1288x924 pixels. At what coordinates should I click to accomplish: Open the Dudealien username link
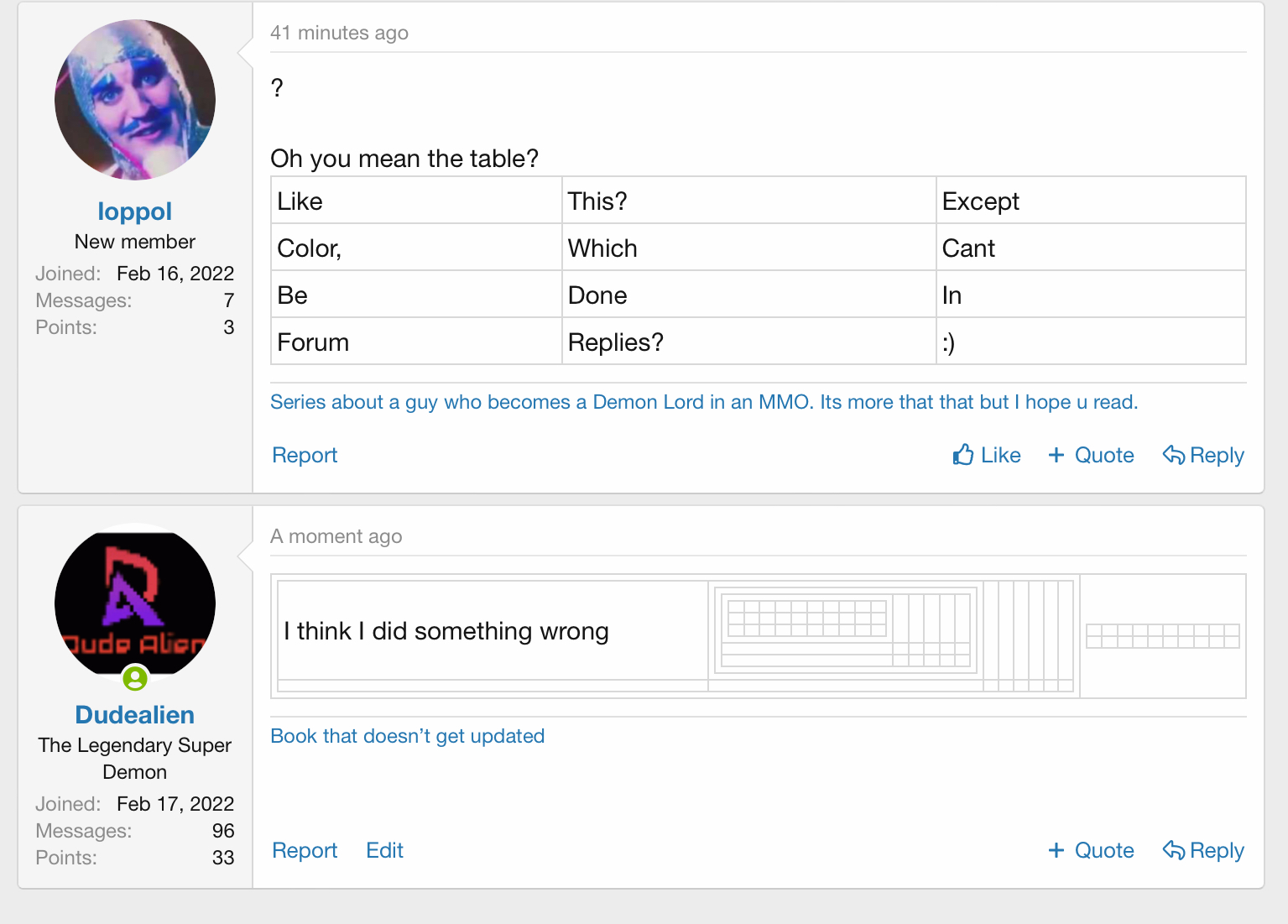(x=135, y=715)
